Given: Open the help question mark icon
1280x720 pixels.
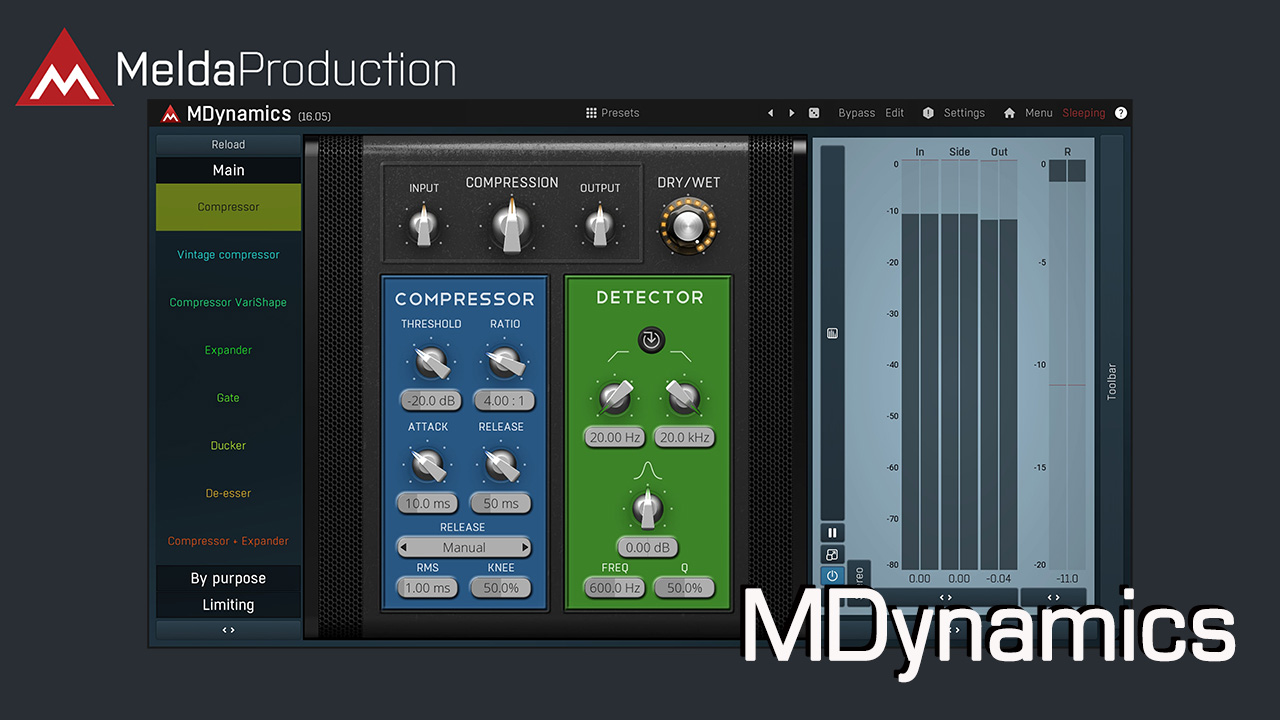Looking at the screenshot, I should [x=1121, y=113].
